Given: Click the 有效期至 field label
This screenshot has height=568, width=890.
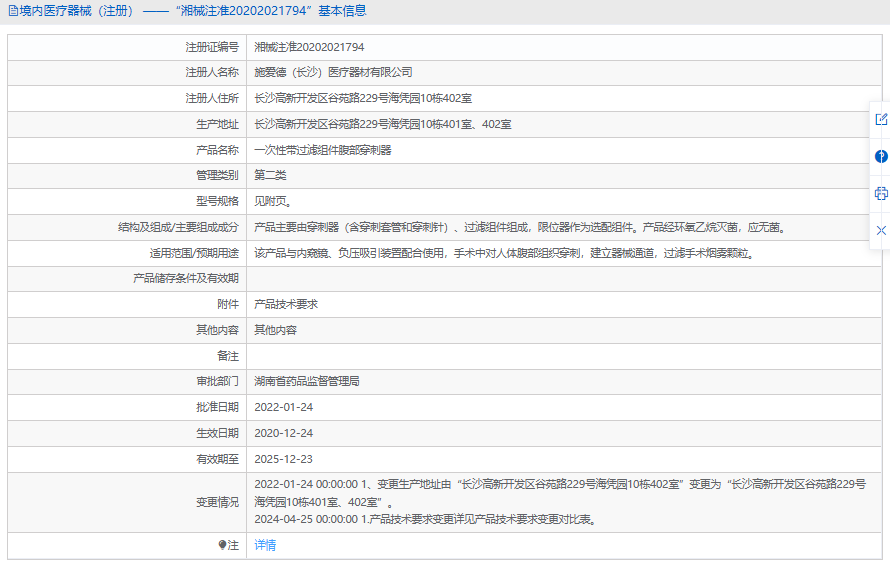Looking at the screenshot, I should tap(217, 459).
